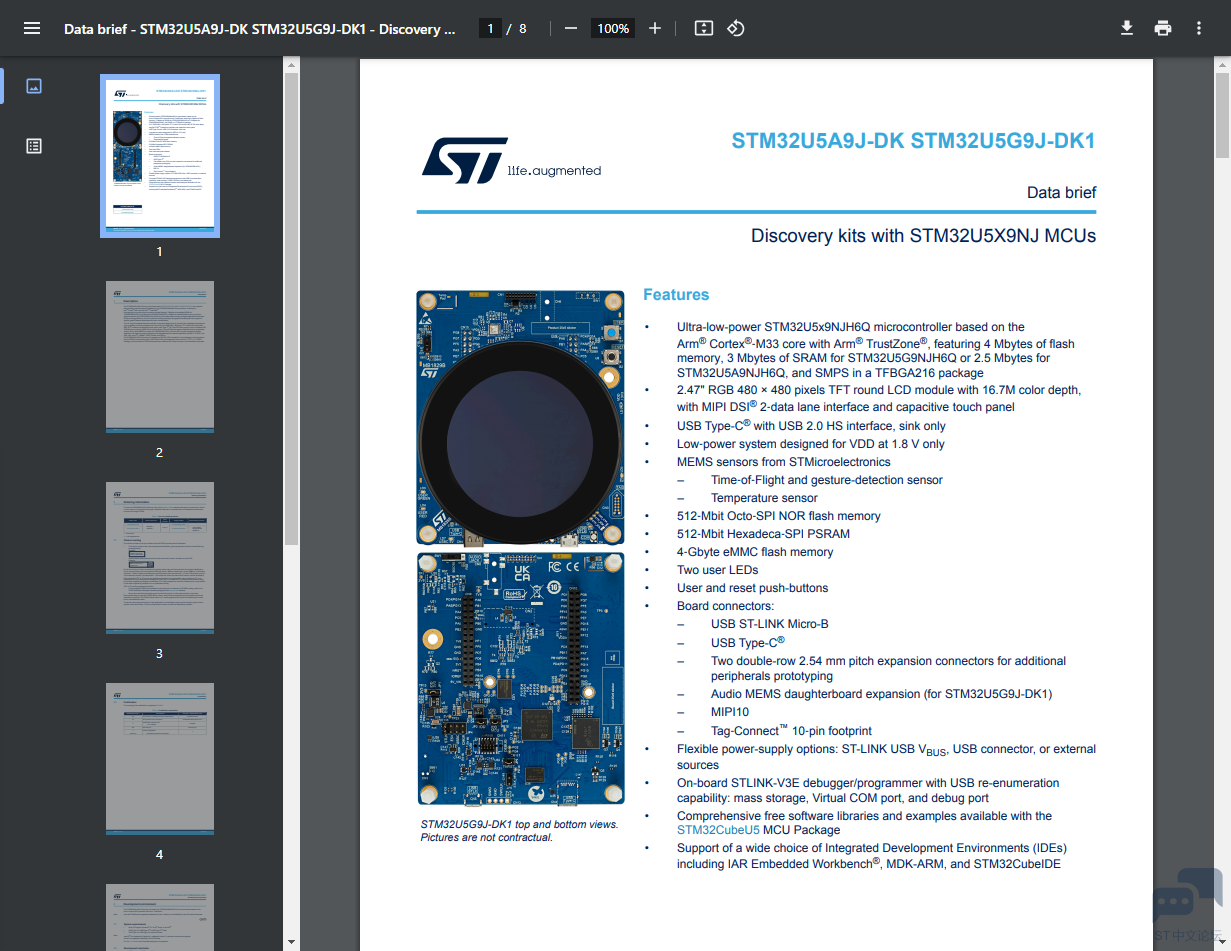Viewport: 1231px width, 951px height.
Task: Click the board bottom view image
Action: [520, 678]
